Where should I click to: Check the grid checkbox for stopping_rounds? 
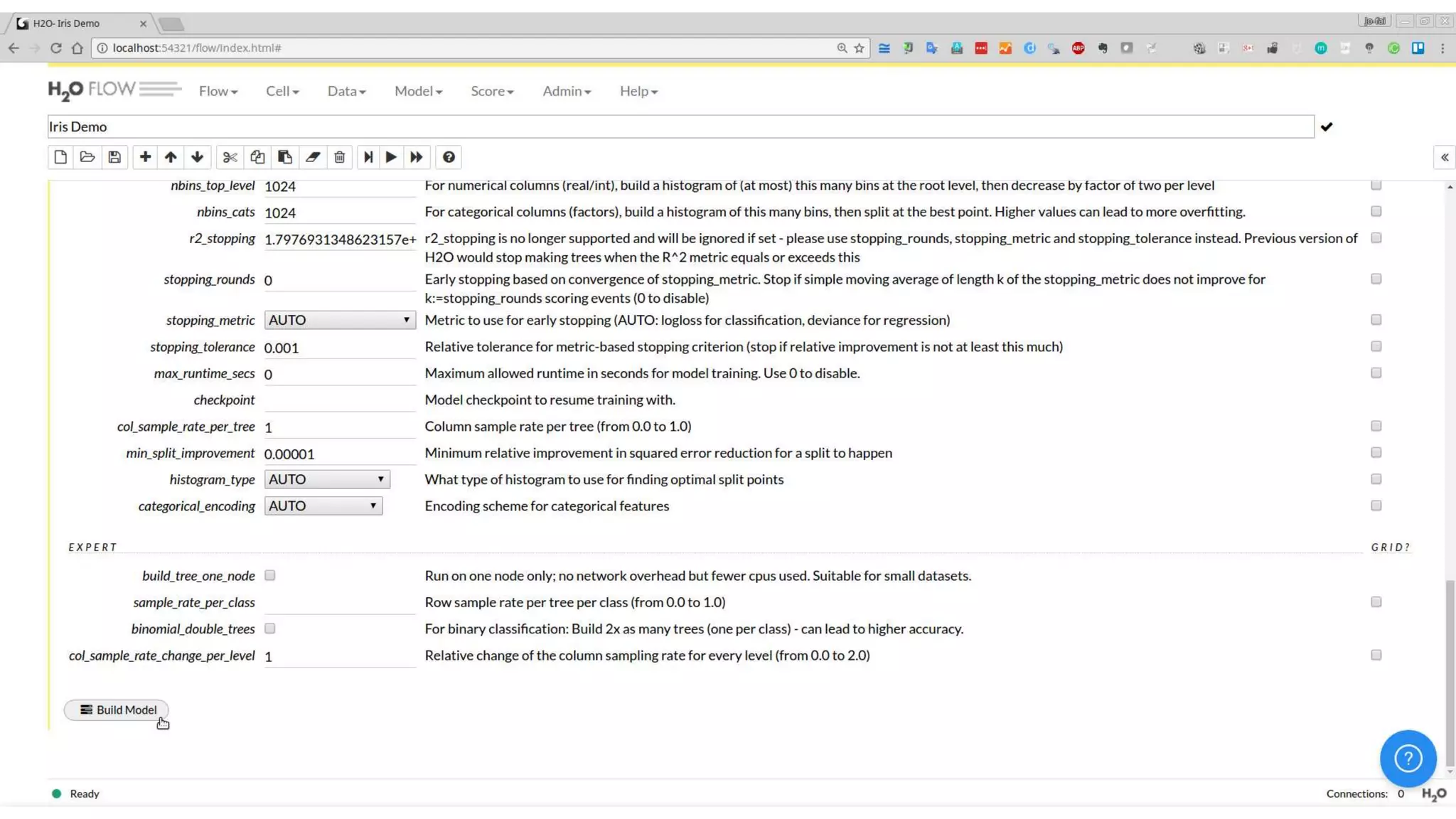pyautogui.click(x=1376, y=279)
